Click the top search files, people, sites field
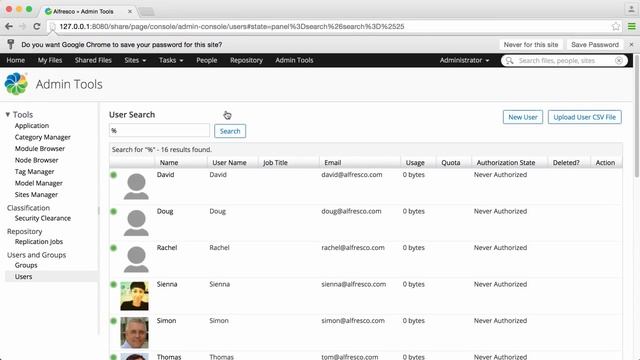This screenshot has height=360, width=640. tap(565, 60)
